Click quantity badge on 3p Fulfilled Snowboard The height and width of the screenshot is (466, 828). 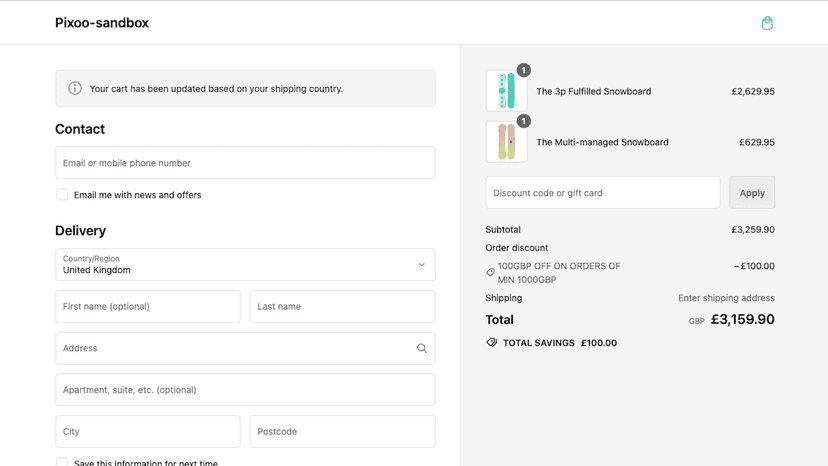pyautogui.click(x=523, y=70)
